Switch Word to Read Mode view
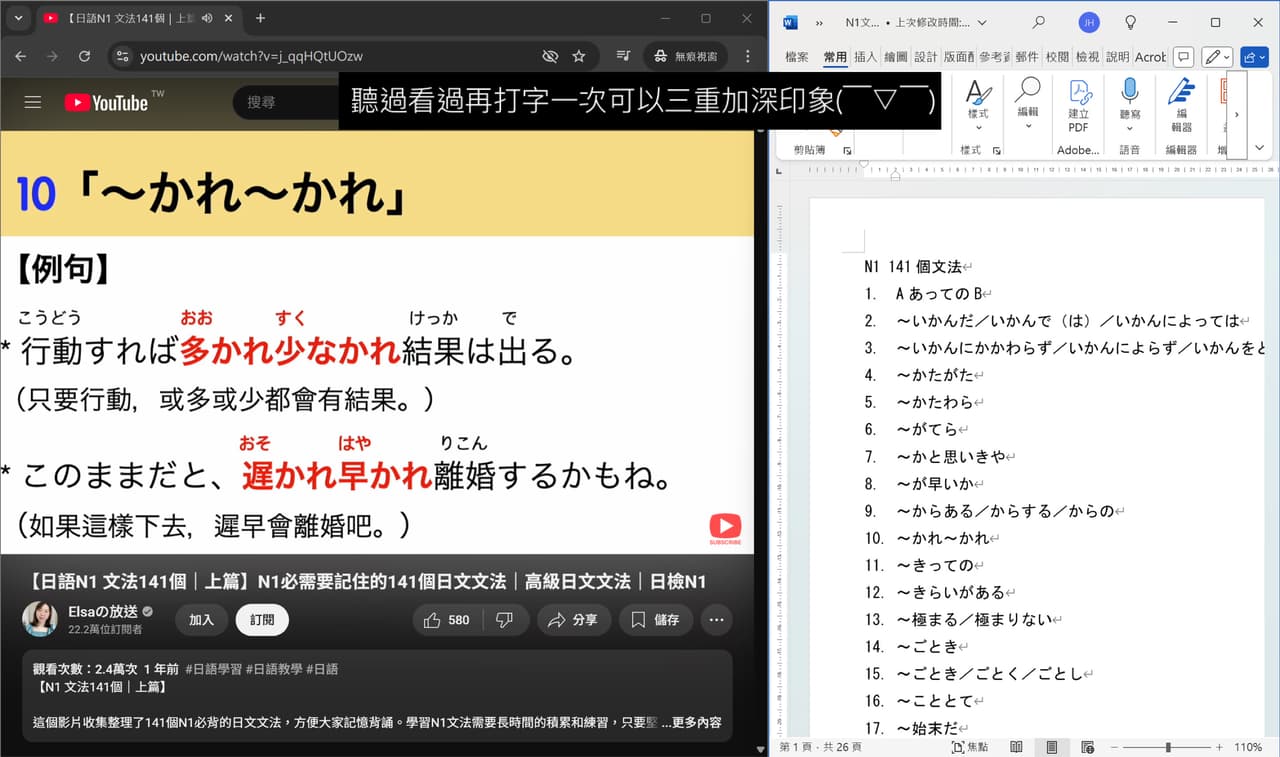 pyautogui.click(x=1016, y=747)
